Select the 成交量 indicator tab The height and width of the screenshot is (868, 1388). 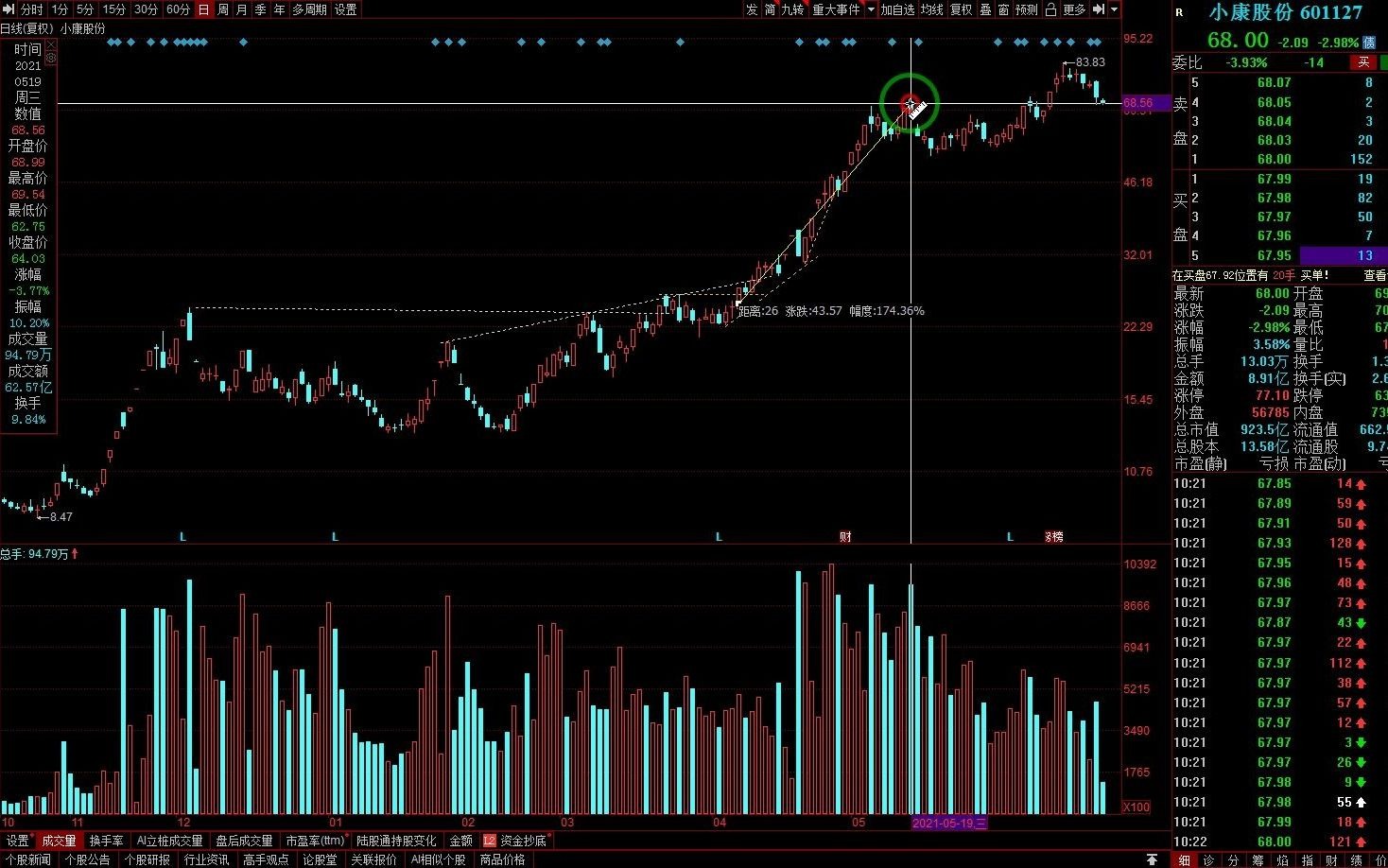pyautogui.click(x=59, y=841)
